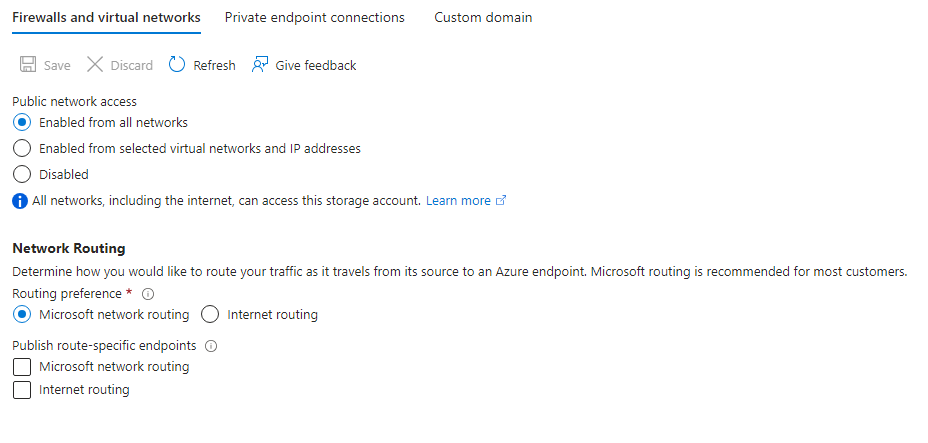Select Microsoft network routing radio button
The width and height of the screenshot is (928, 443).
pyautogui.click(x=22, y=315)
